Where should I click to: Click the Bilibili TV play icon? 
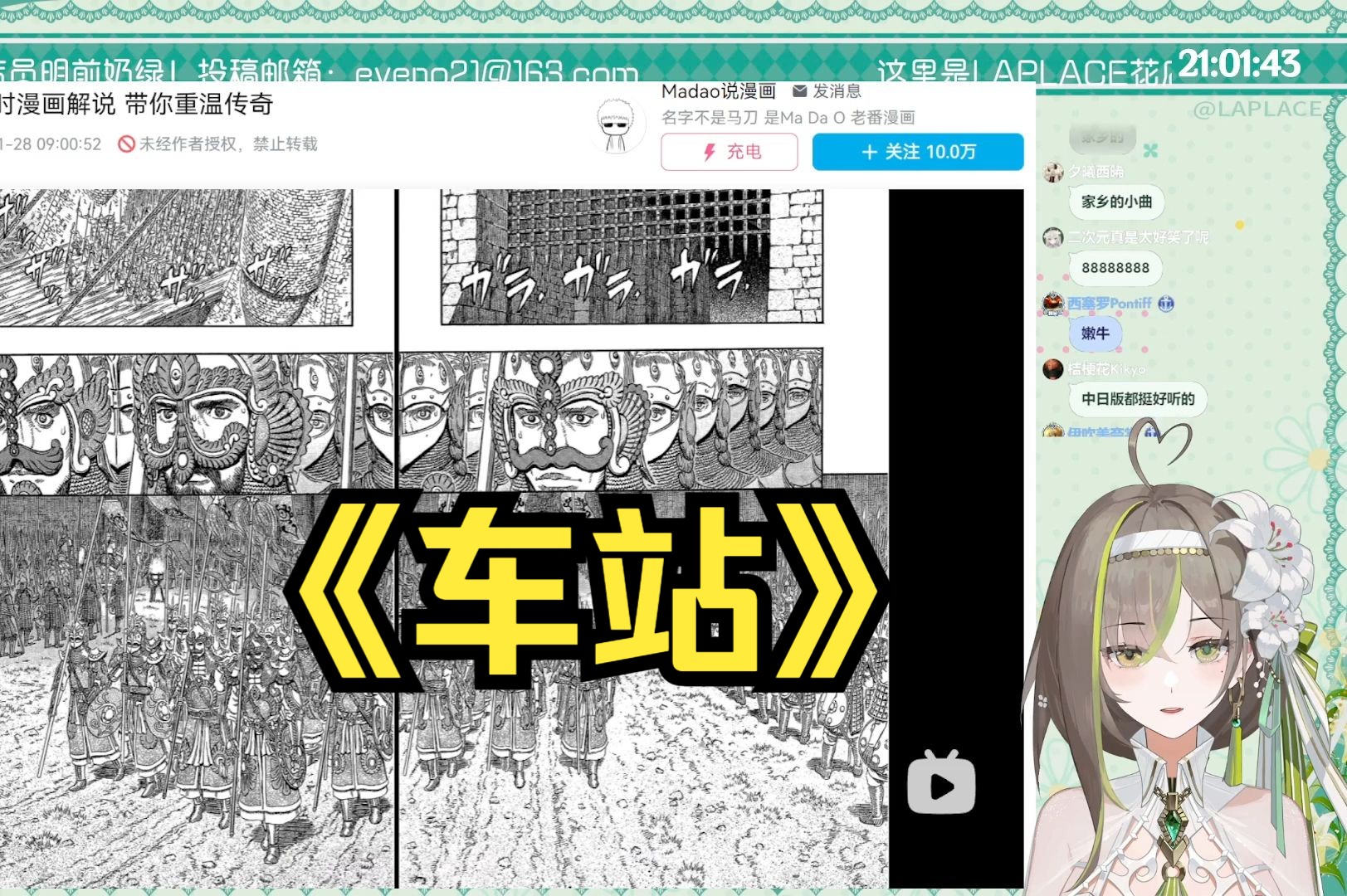tap(941, 782)
